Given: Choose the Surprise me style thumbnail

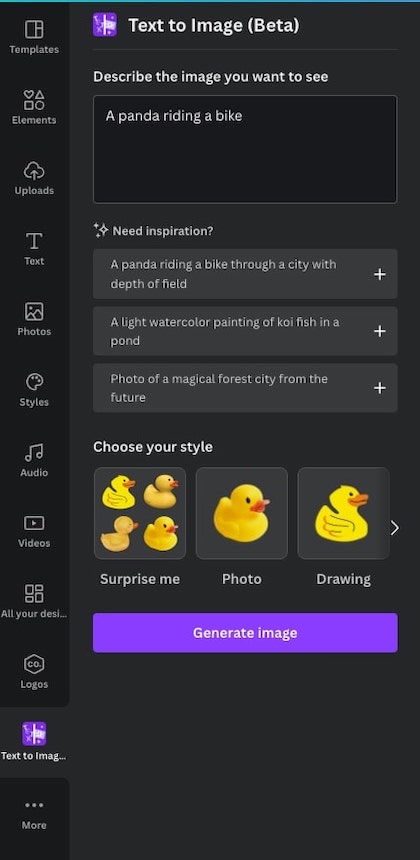Looking at the screenshot, I should pyautogui.click(x=140, y=513).
